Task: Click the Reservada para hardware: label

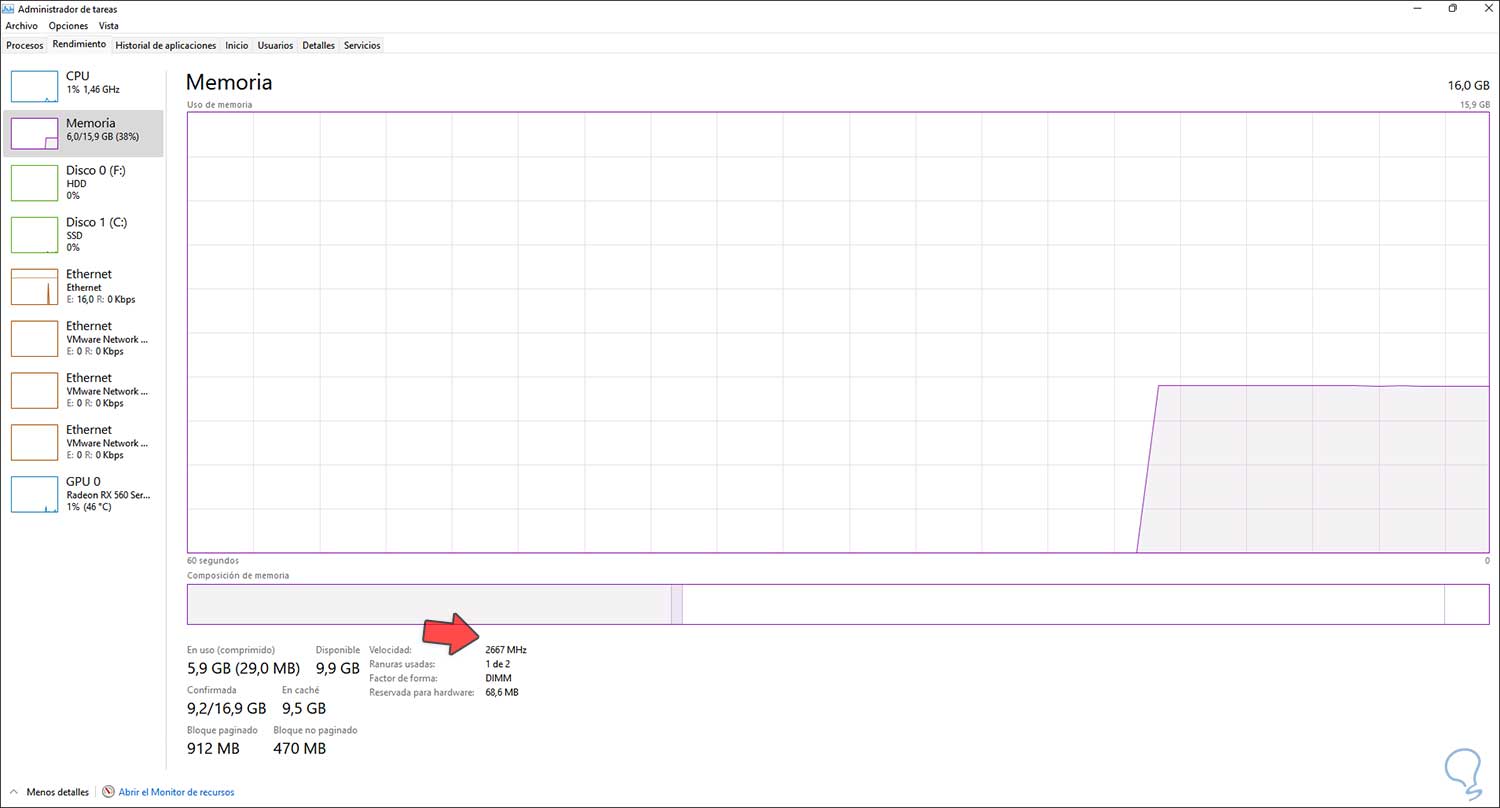Action: pos(421,692)
